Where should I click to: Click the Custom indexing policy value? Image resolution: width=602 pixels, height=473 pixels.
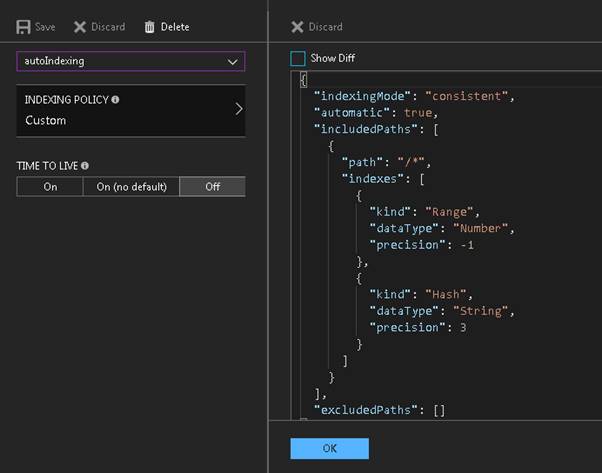[46, 121]
